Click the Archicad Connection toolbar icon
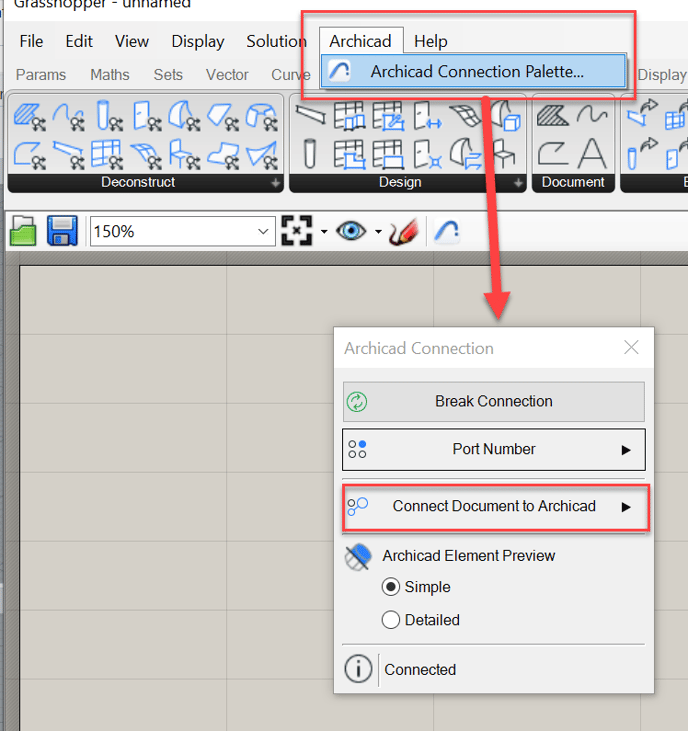Image resolution: width=688 pixels, height=731 pixels. pyautogui.click(x=447, y=231)
